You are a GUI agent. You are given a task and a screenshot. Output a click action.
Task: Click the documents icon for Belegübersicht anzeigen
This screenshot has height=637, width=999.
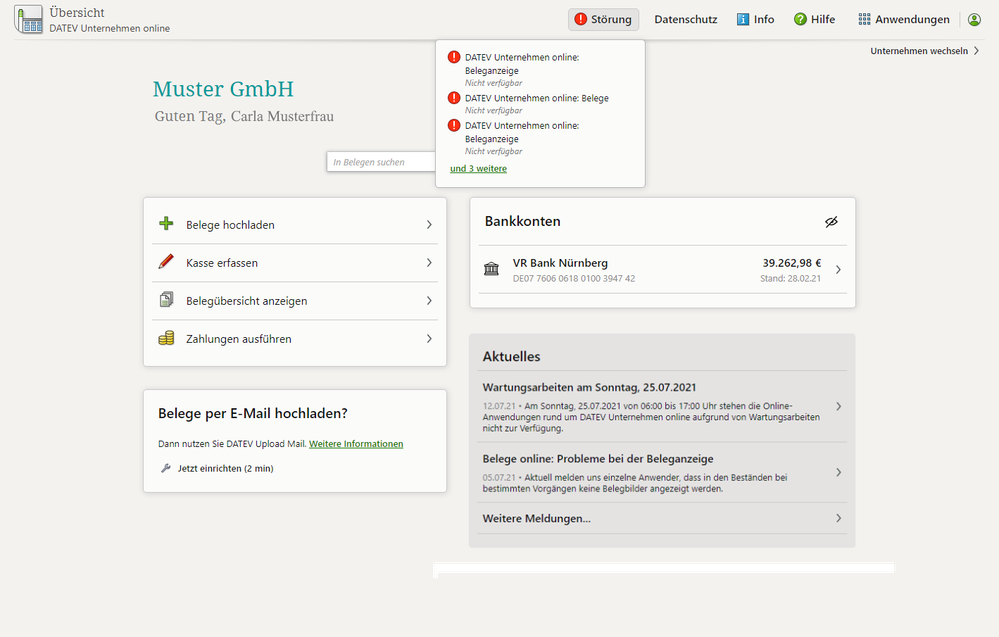pos(166,299)
